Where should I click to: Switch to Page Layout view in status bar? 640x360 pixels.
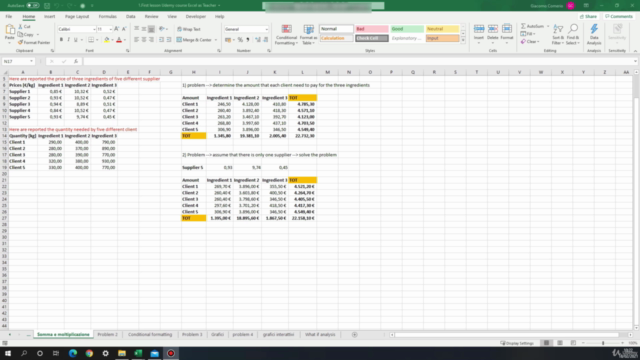pos(560,343)
